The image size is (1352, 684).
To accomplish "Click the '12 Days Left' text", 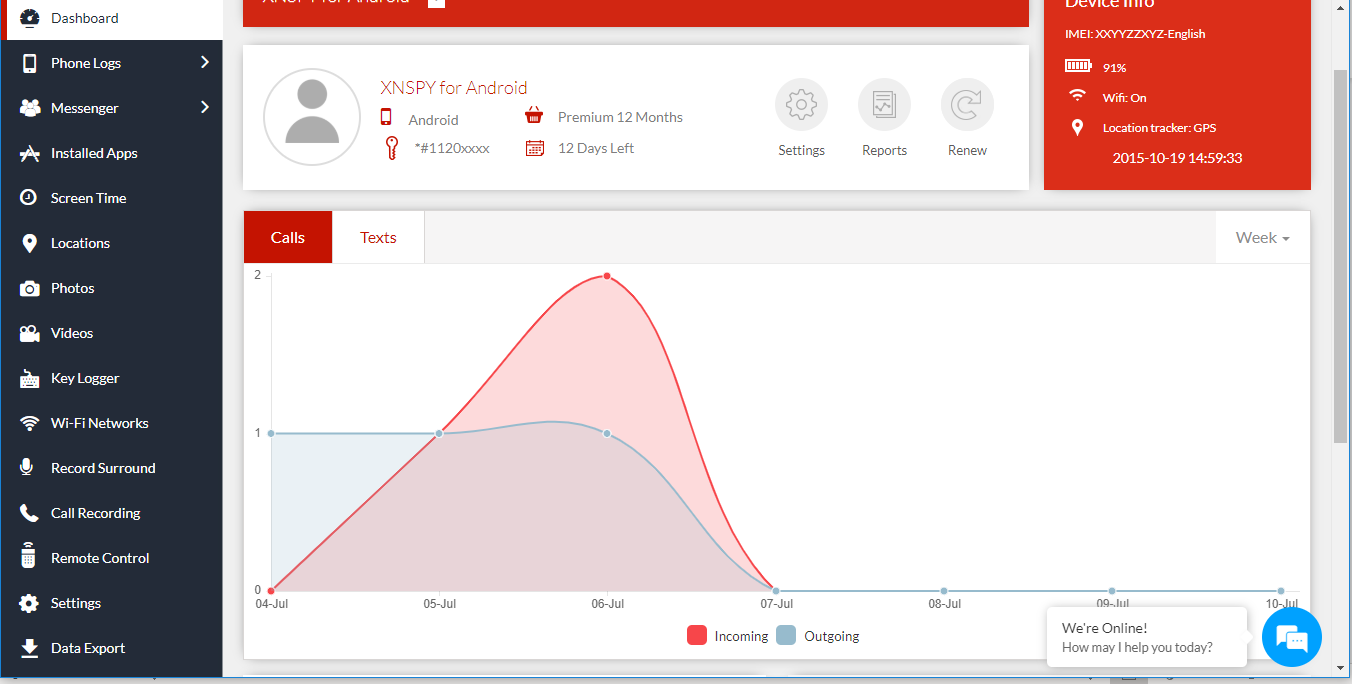I will point(596,148).
